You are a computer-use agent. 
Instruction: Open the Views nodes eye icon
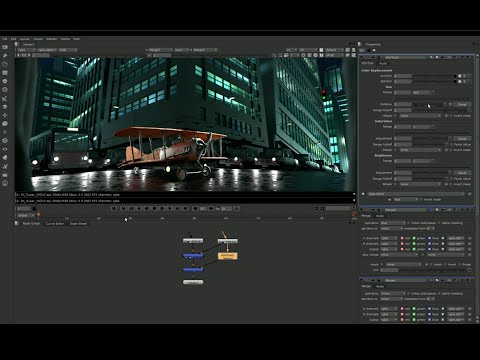pos(5,149)
